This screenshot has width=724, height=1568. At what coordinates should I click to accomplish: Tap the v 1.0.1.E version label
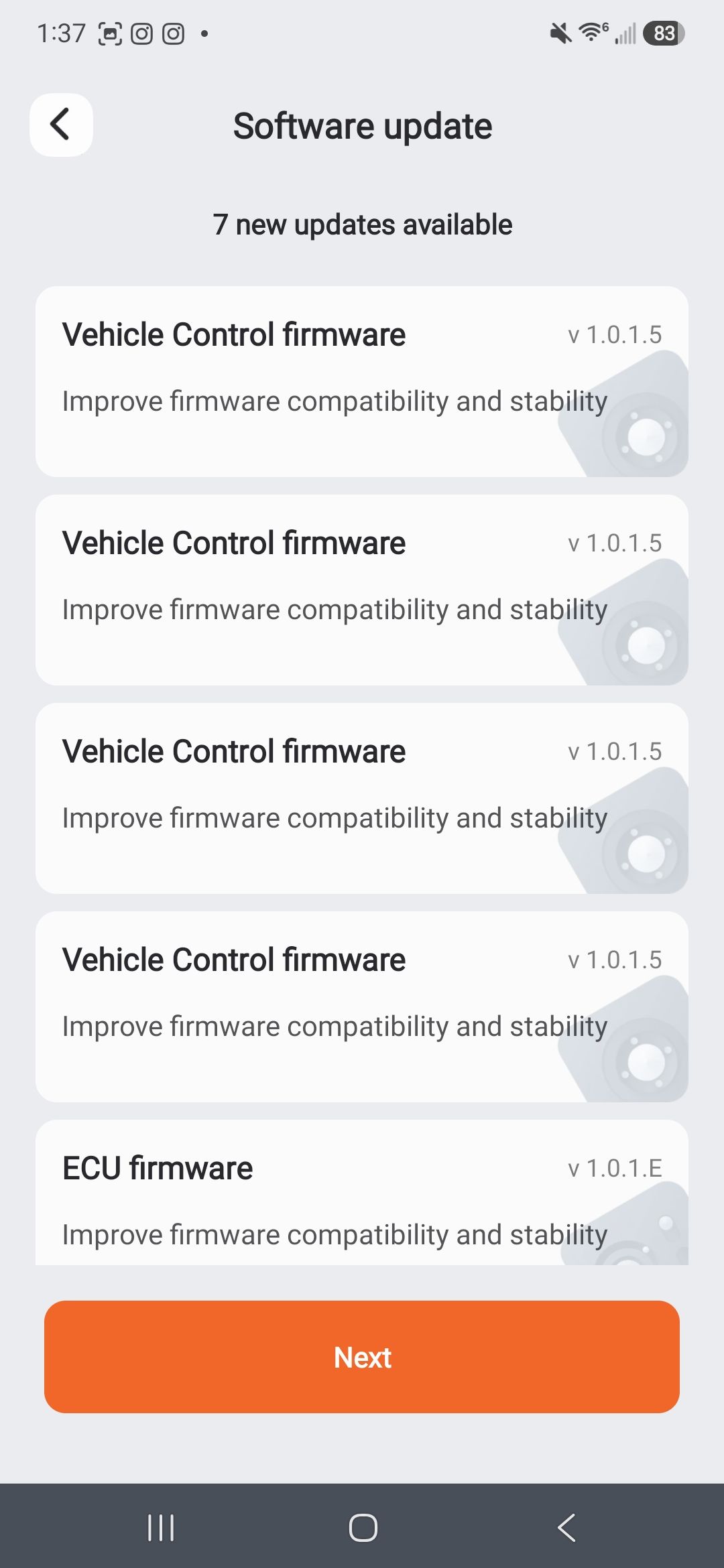tap(615, 1168)
